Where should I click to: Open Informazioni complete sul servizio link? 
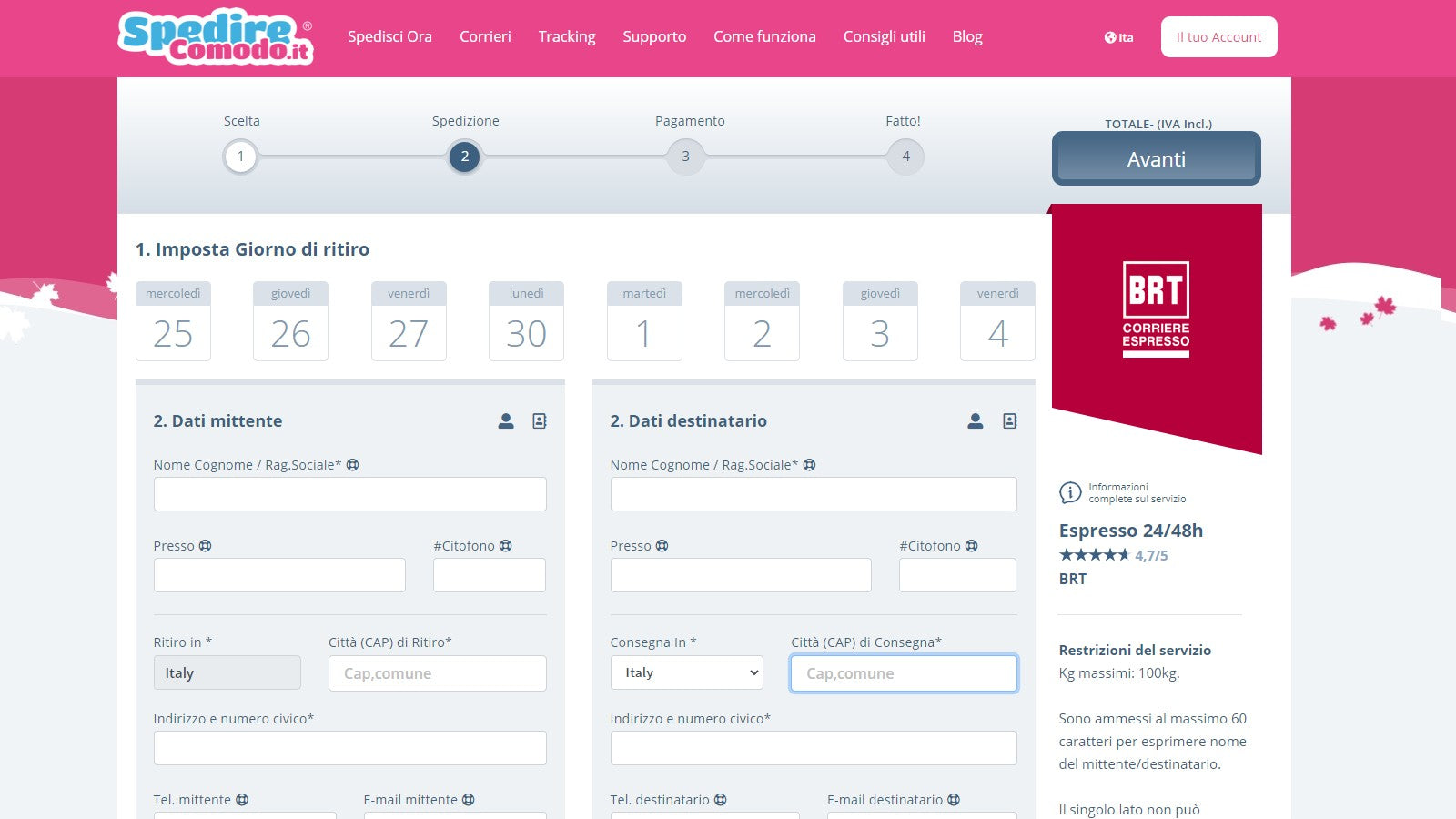(1137, 492)
